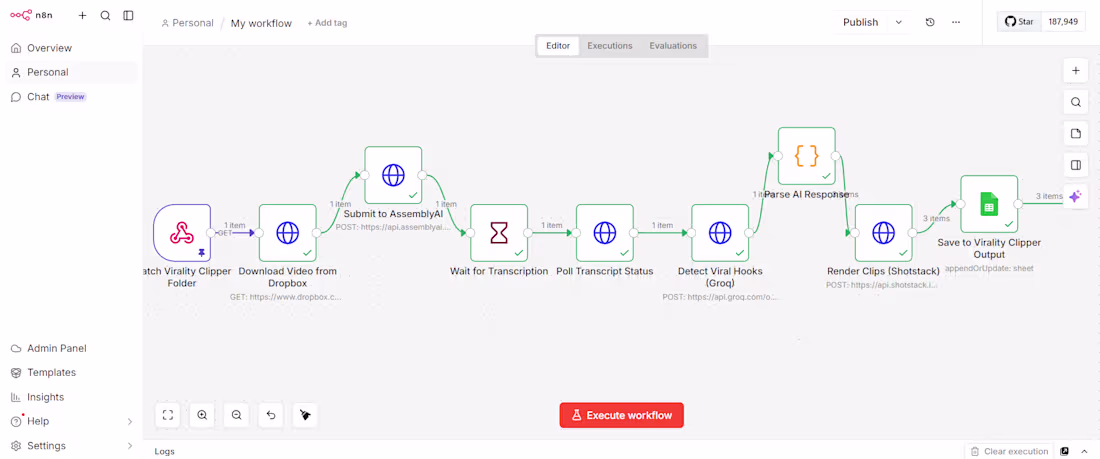Viewport: 1100px width, 459px height.
Task: Click the POST api.assemblyai subtitle
Action: [x=393, y=227]
